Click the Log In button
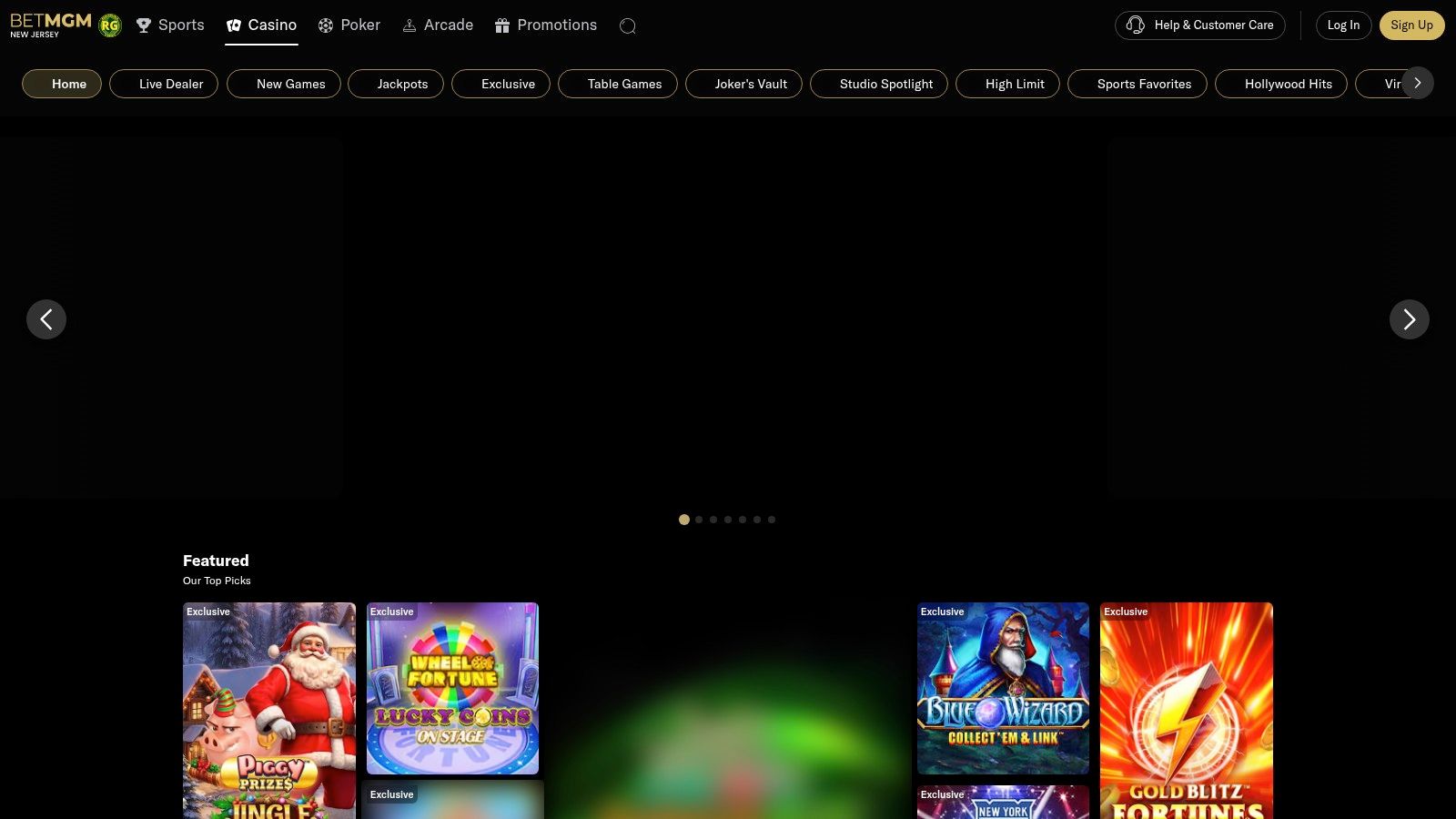 [x=1343, y=25]
